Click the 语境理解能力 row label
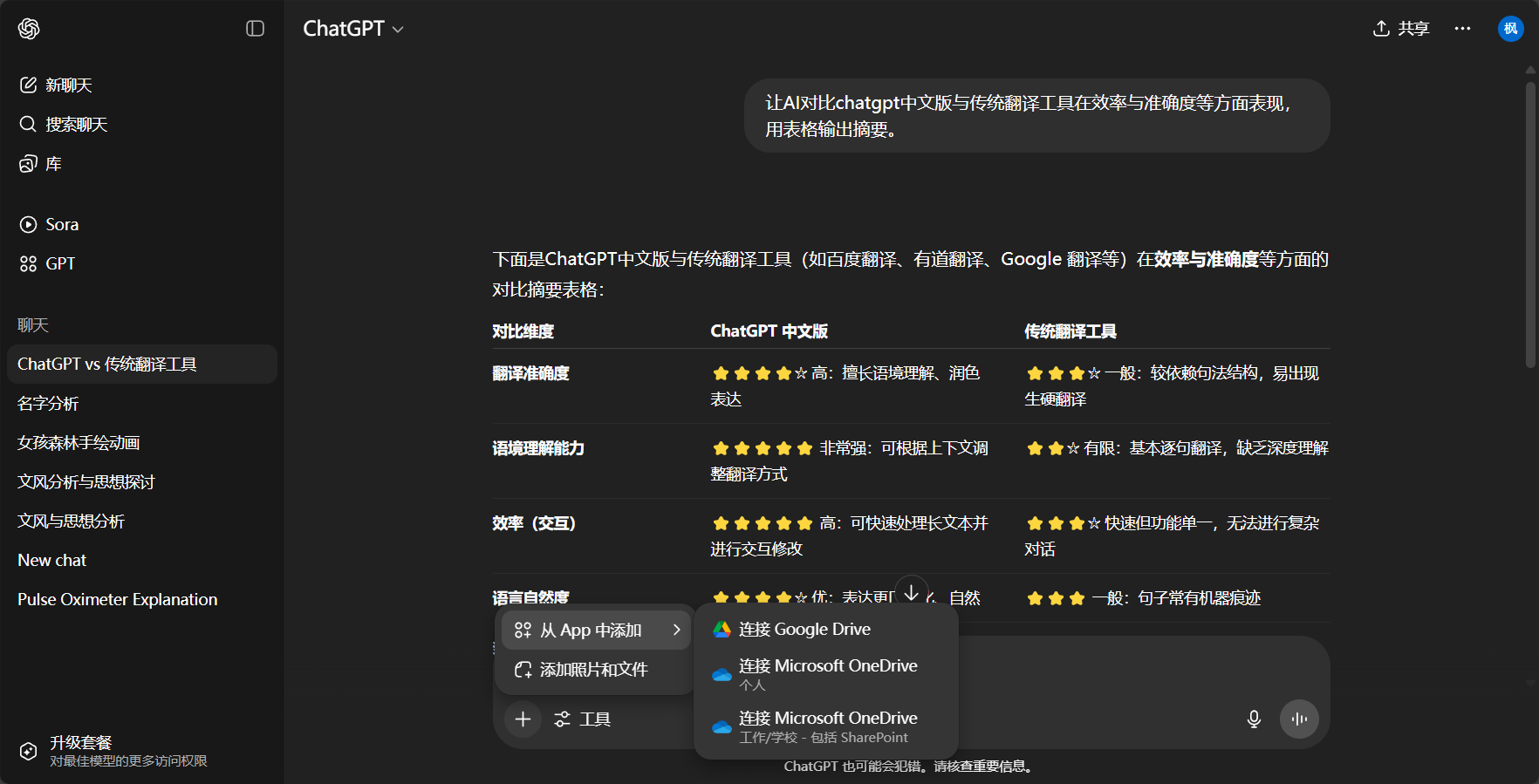Image resolution: width=1539 pixels, height=784 pixels. (538, 448)
